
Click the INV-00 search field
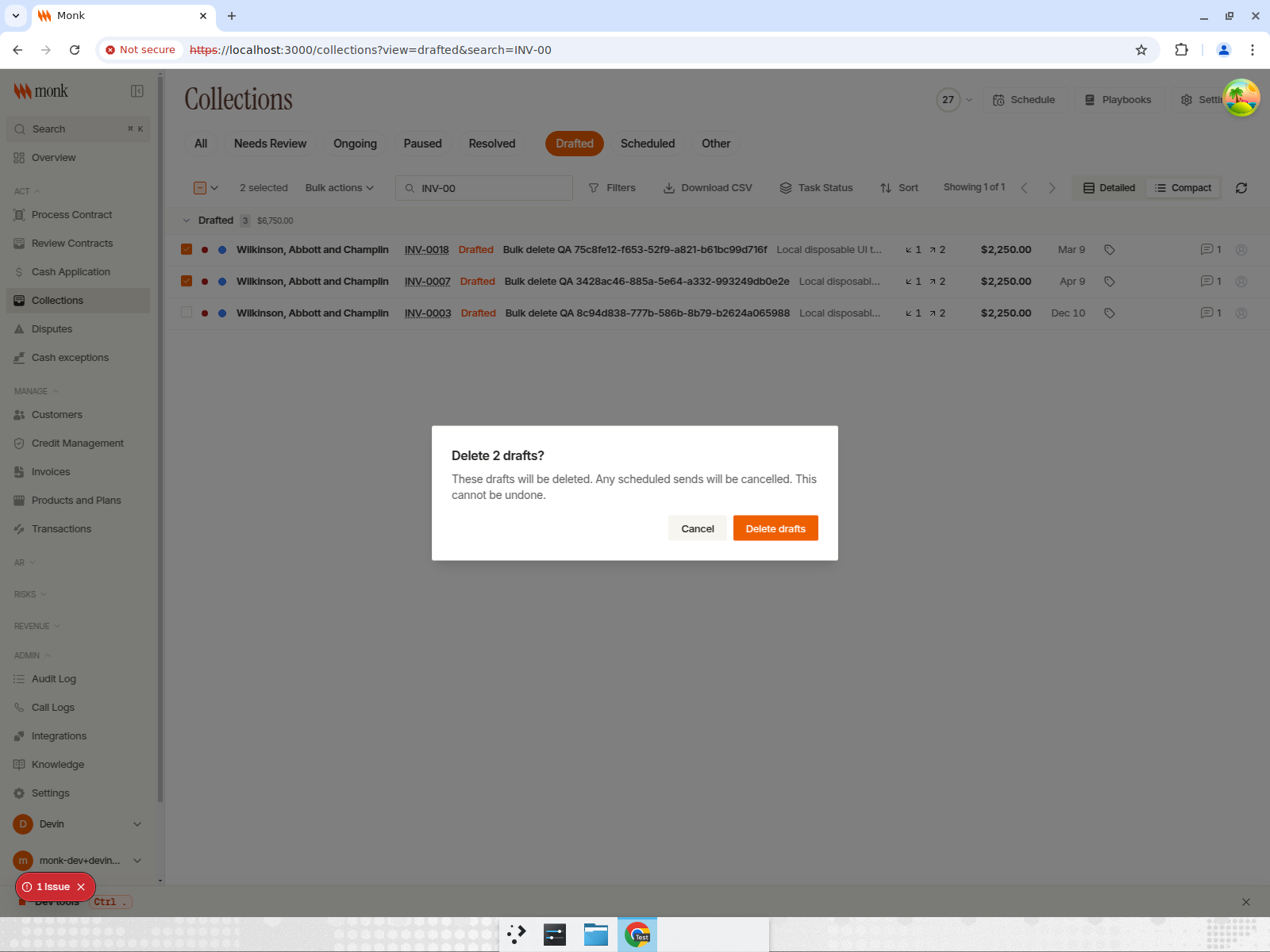484,188
